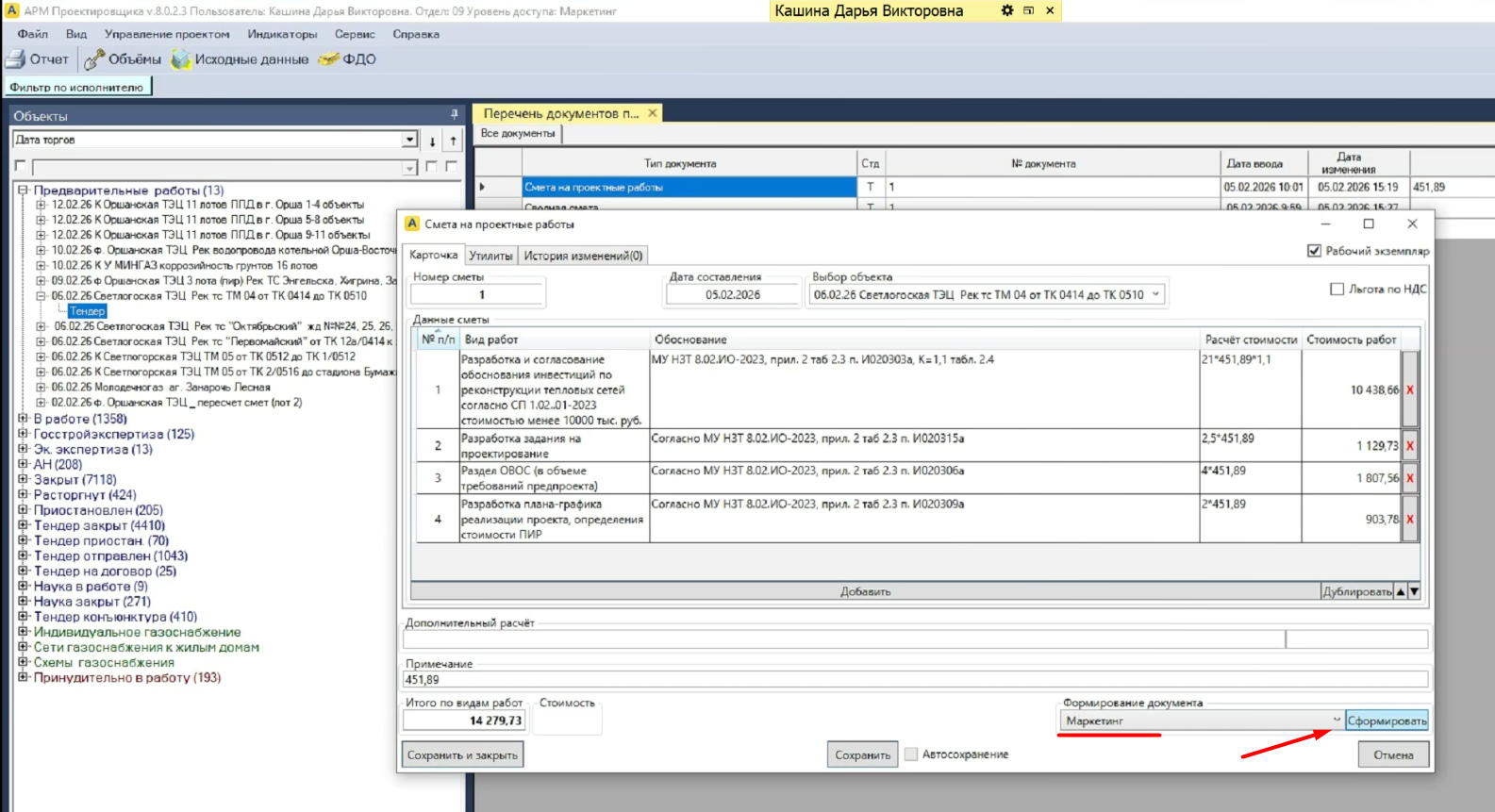Image resolution: width=1495 pixels, height=812 pixels.
Task: Expand the В работе (1358) tree node
Action: [x=24, y=419]
